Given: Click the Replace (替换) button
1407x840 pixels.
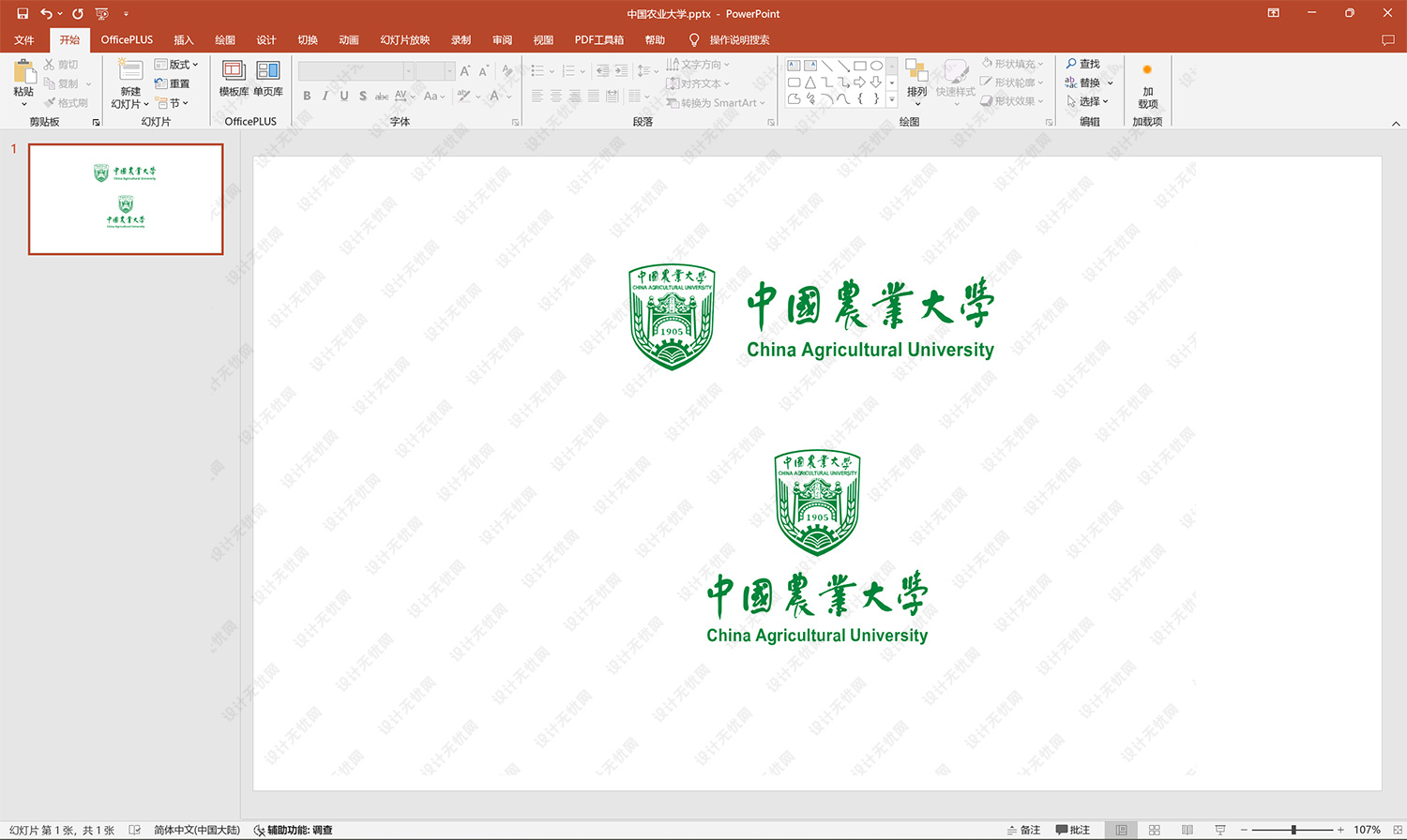Looking at the screenshot, I should click(1082, 82).
